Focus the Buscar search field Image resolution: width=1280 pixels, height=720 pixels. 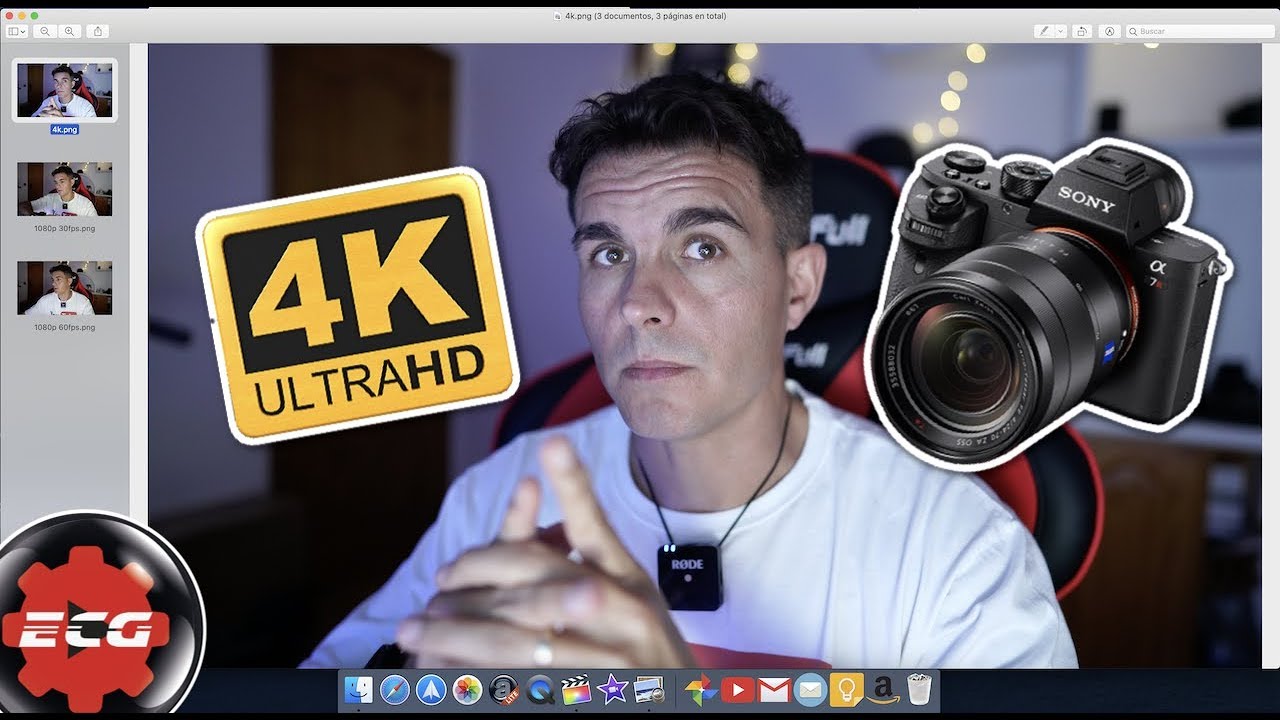point(1199,32)
